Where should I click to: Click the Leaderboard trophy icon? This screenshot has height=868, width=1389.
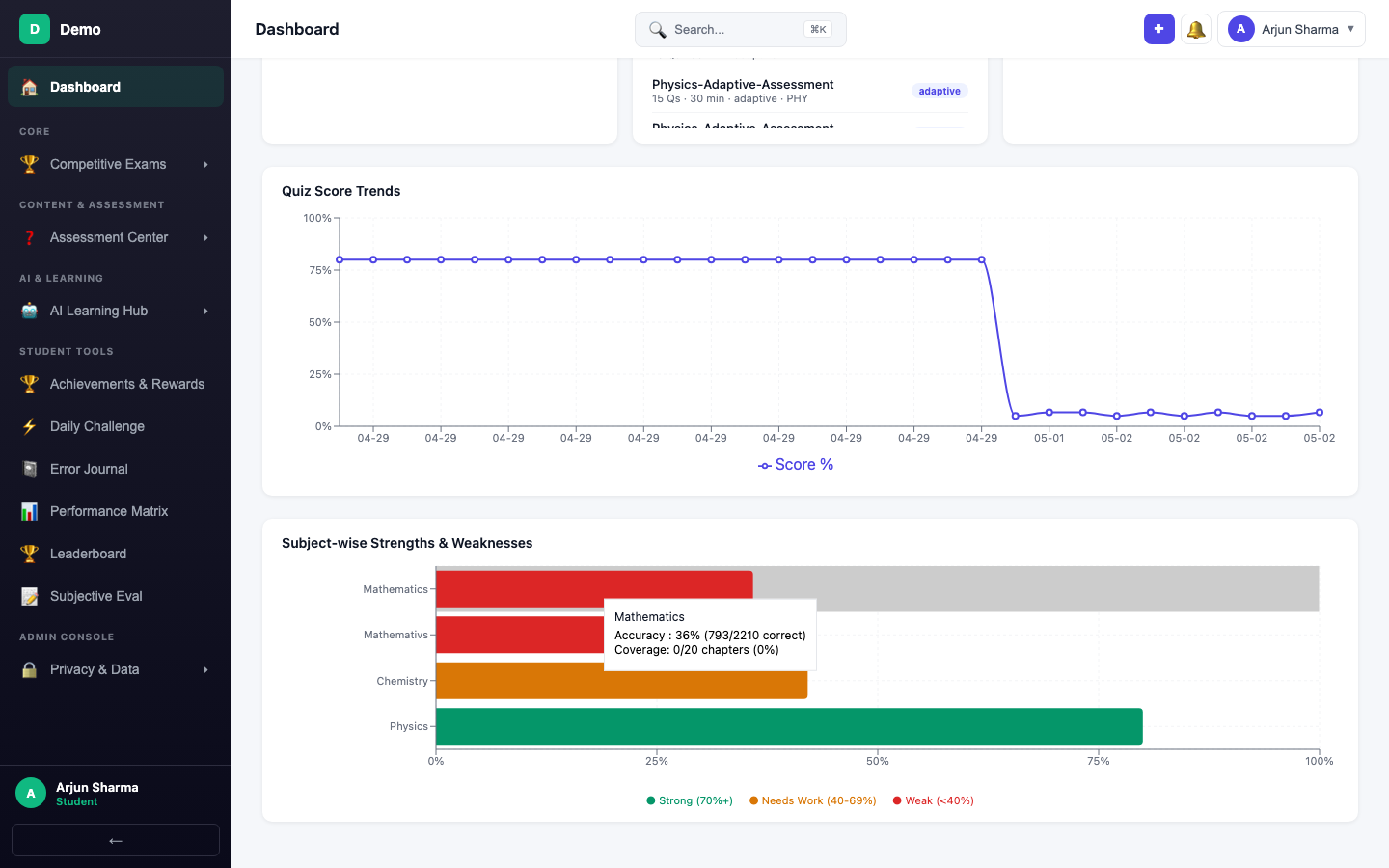coord(30,554)
